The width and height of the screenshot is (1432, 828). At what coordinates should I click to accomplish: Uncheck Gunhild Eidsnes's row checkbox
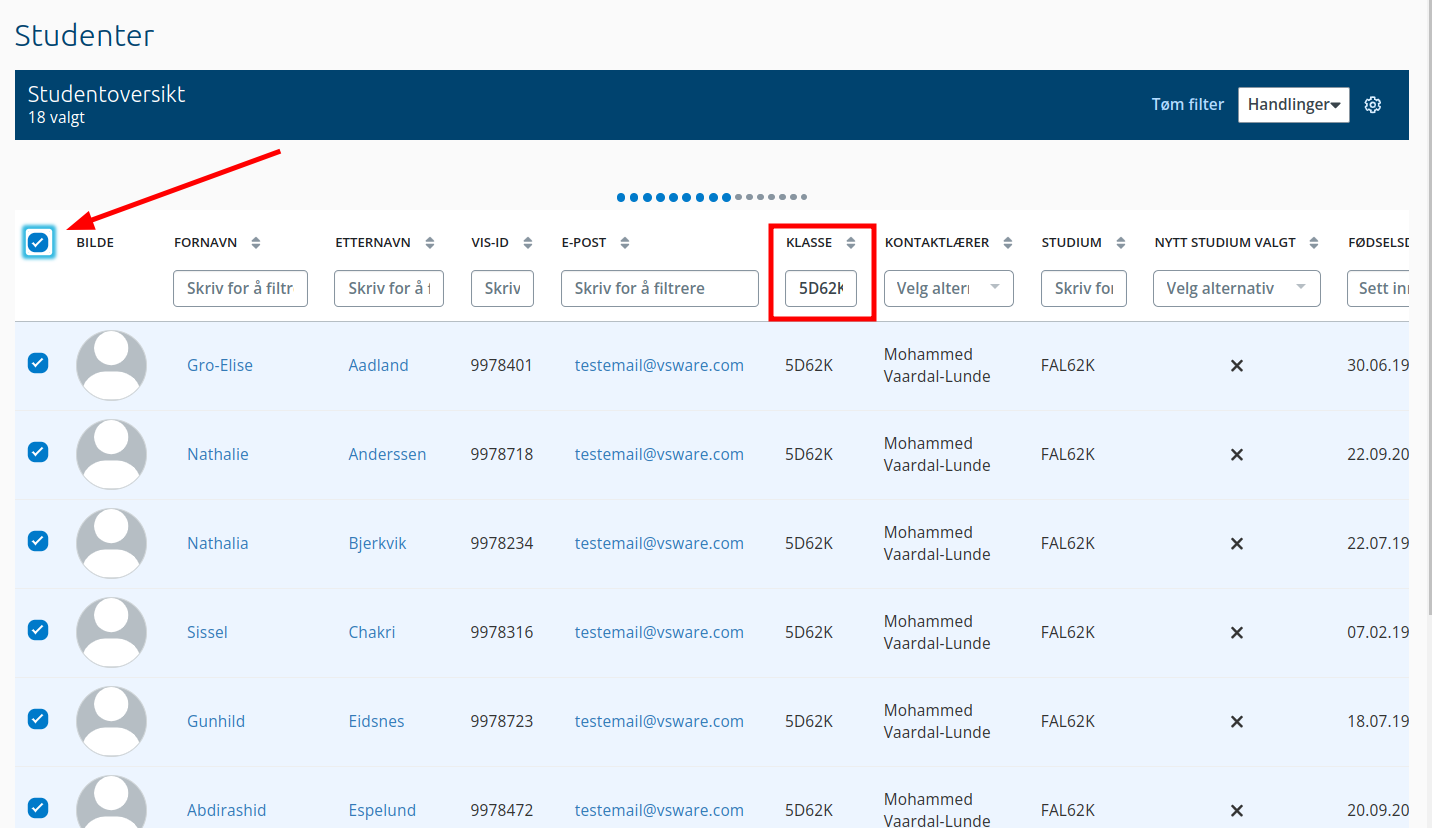(x=38, y=719)
